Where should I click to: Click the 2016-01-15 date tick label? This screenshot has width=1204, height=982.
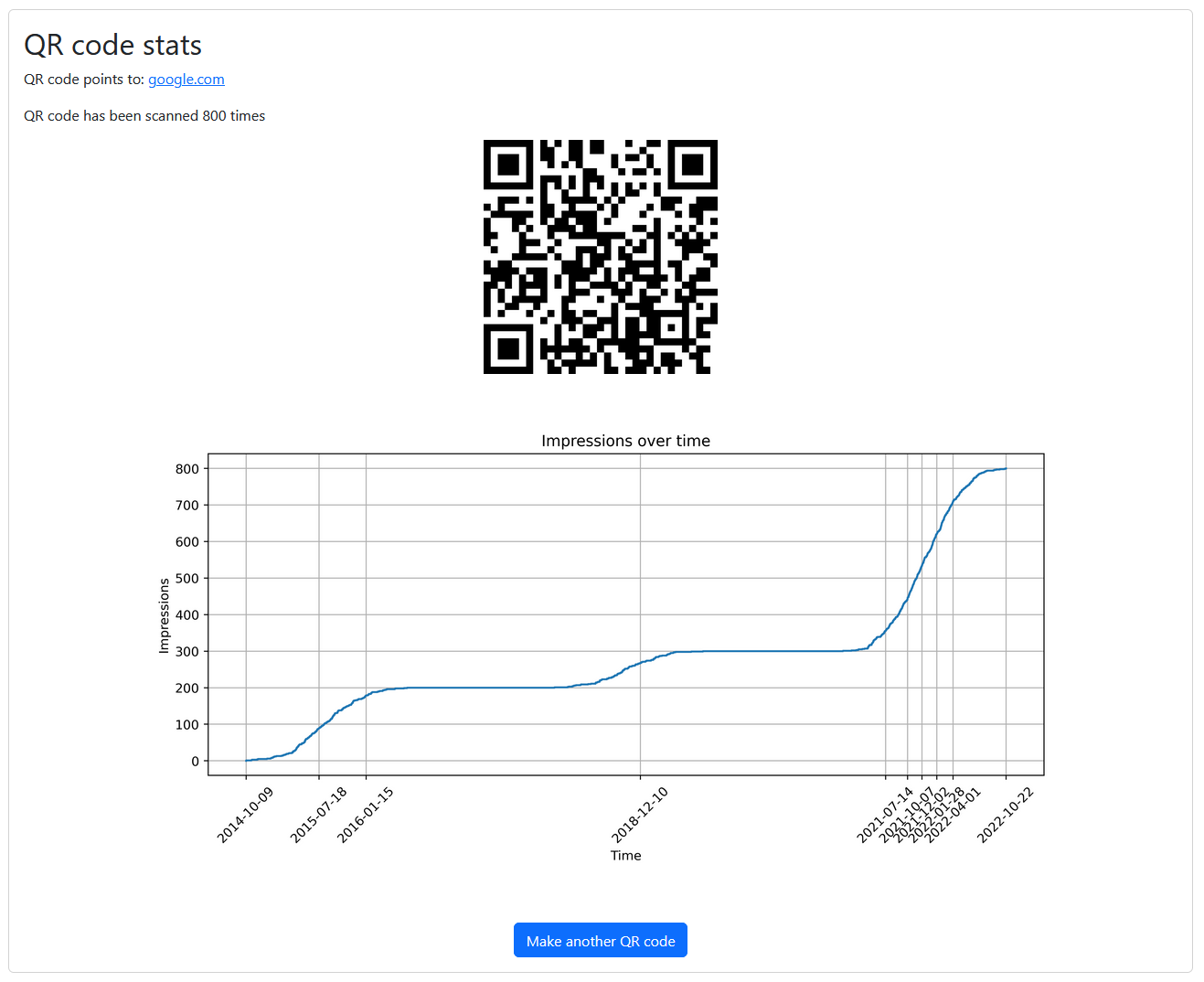click(x=366, y=815)
